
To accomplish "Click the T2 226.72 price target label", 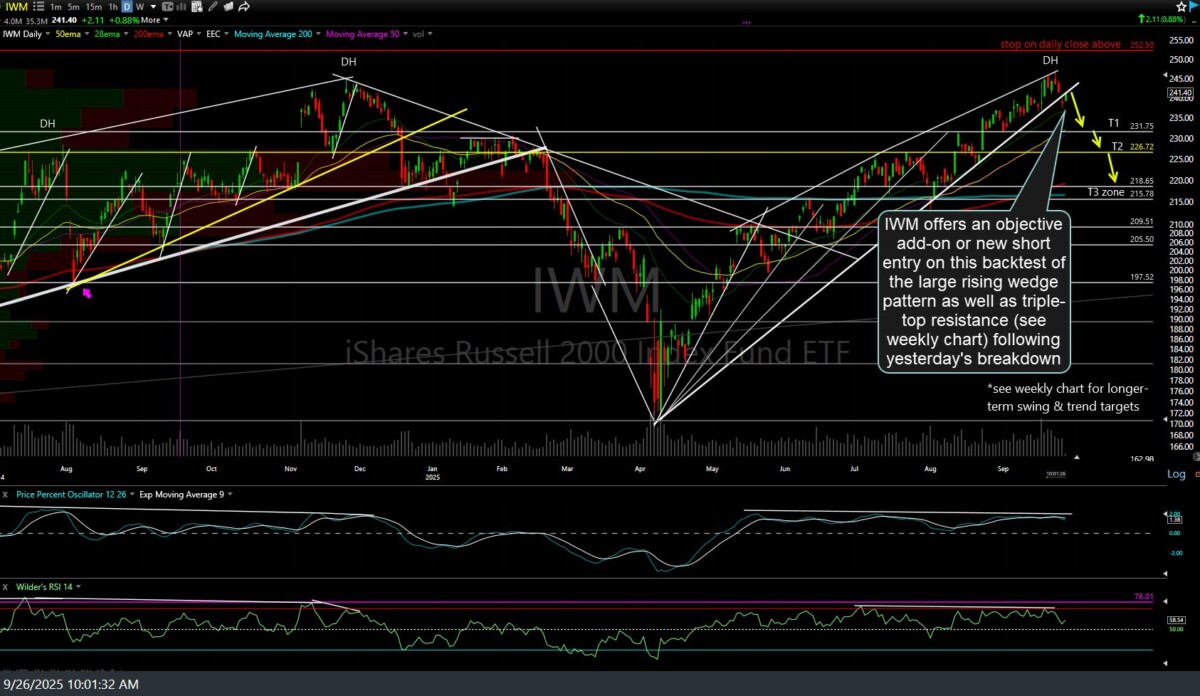I will pos(1129,146).
